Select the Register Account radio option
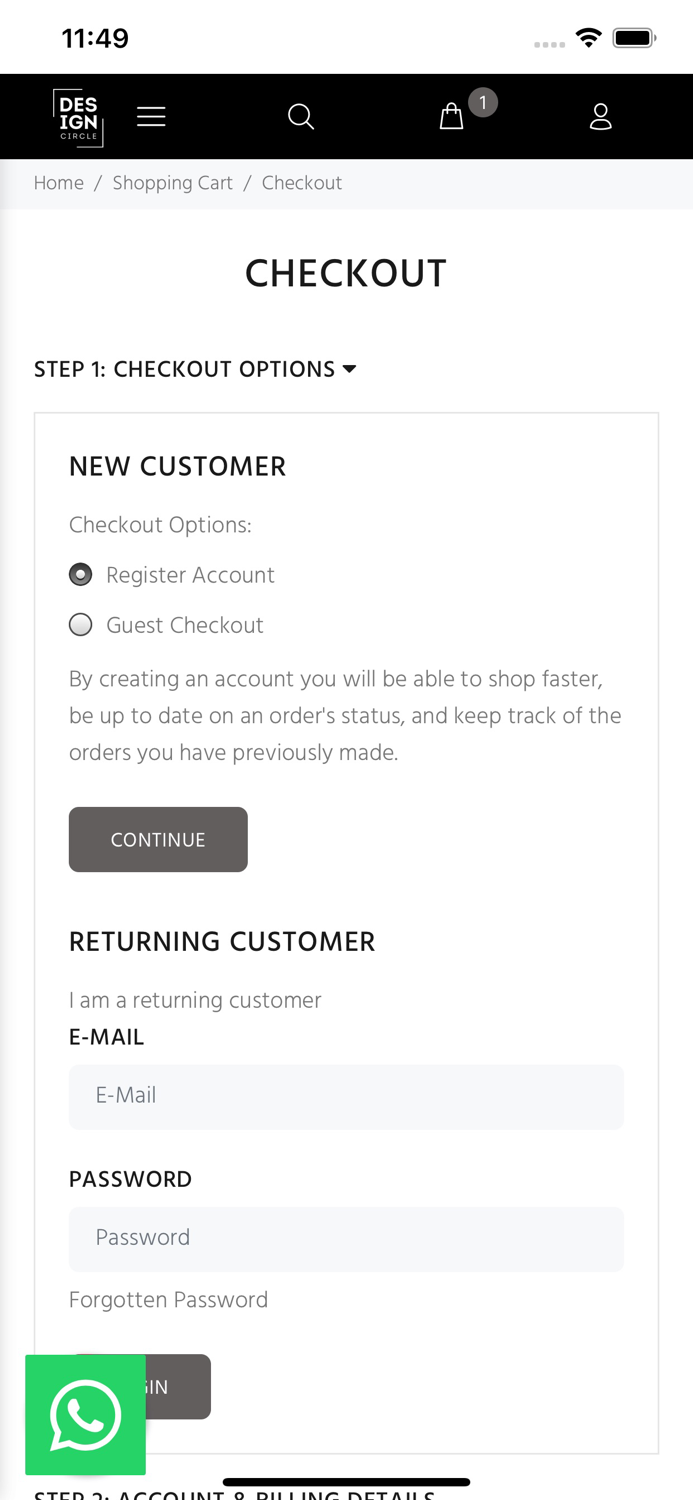This screenshot has width=693, height=1500. (x=81, y=575)
